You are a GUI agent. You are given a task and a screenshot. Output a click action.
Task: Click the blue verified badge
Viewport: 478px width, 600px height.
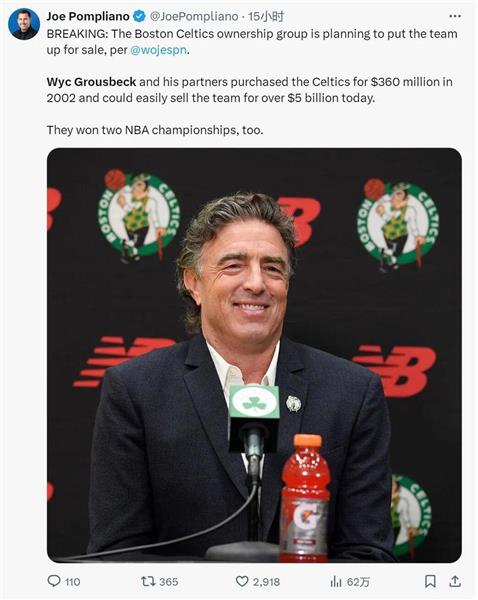tap(139, 16)
